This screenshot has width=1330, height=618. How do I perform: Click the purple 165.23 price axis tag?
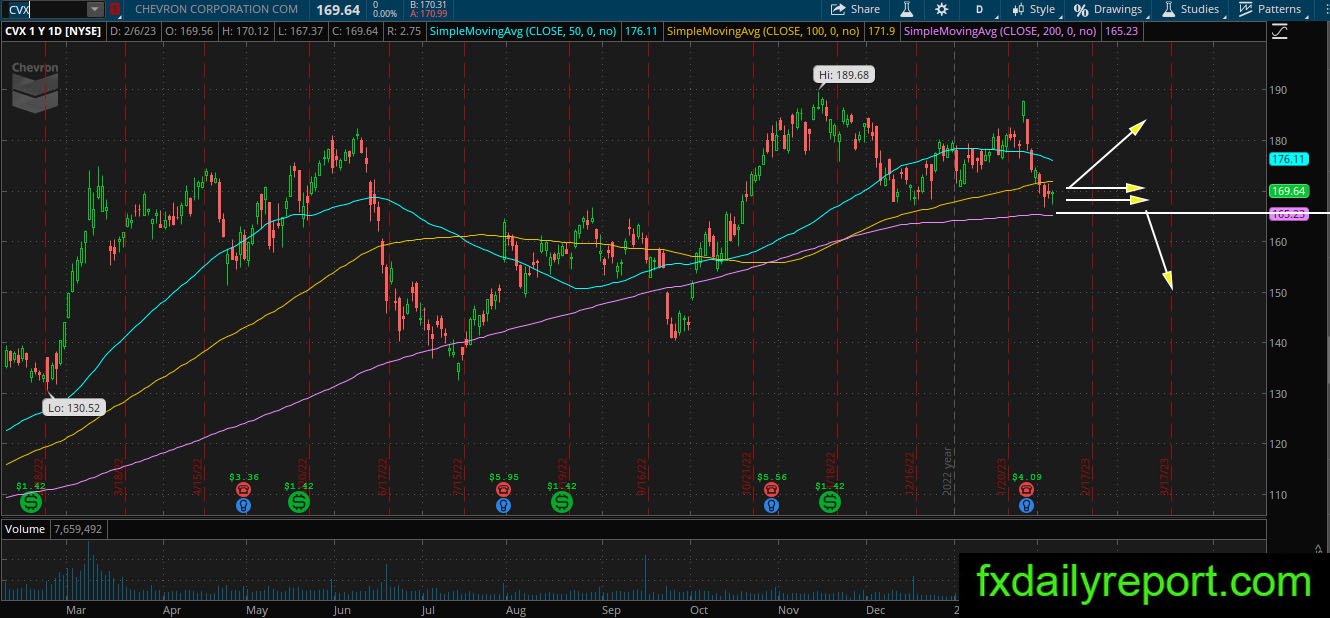(x=1288, y=214)
